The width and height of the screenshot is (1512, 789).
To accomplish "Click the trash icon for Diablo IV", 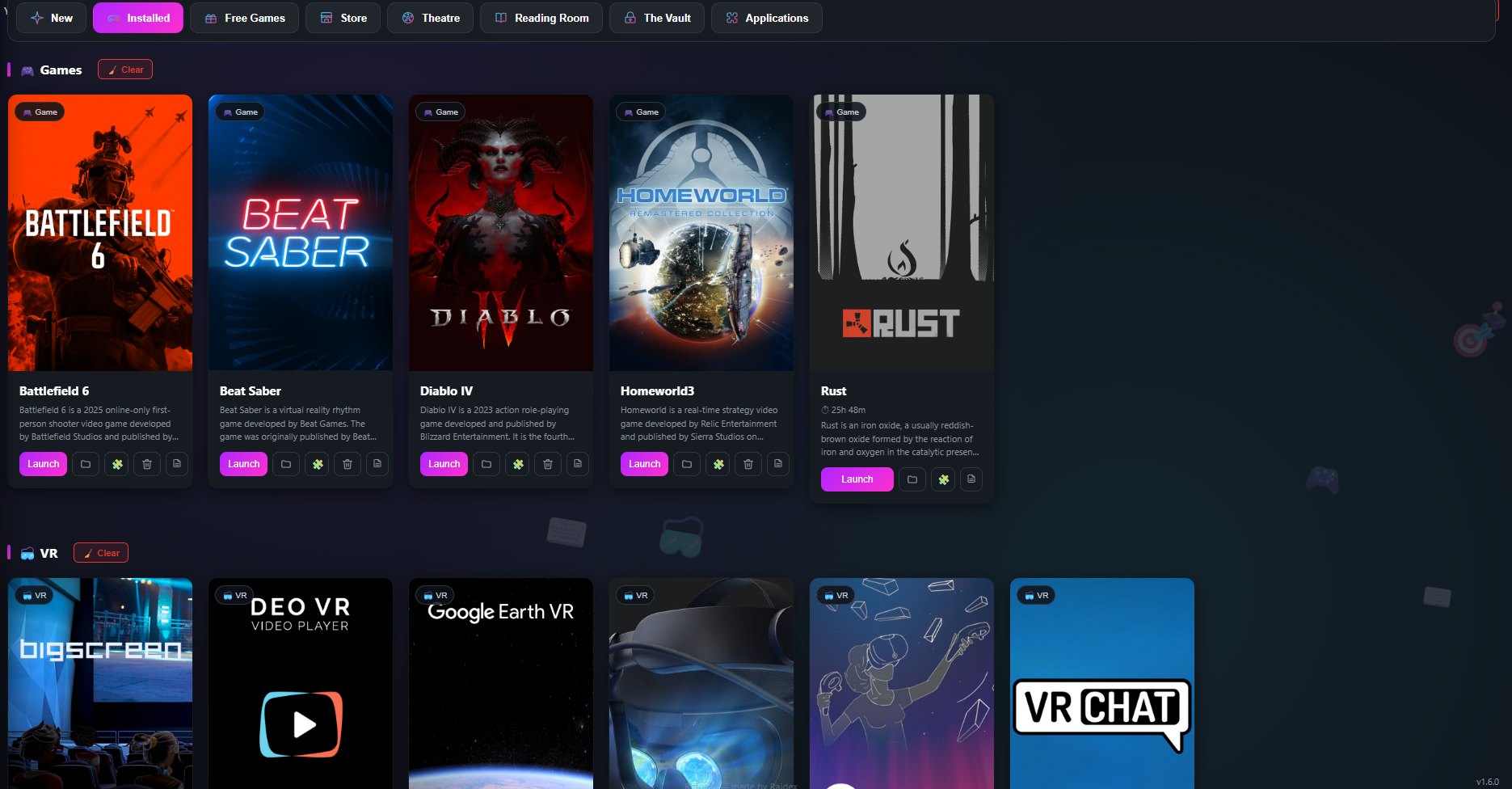I will (x=548, y=464).
